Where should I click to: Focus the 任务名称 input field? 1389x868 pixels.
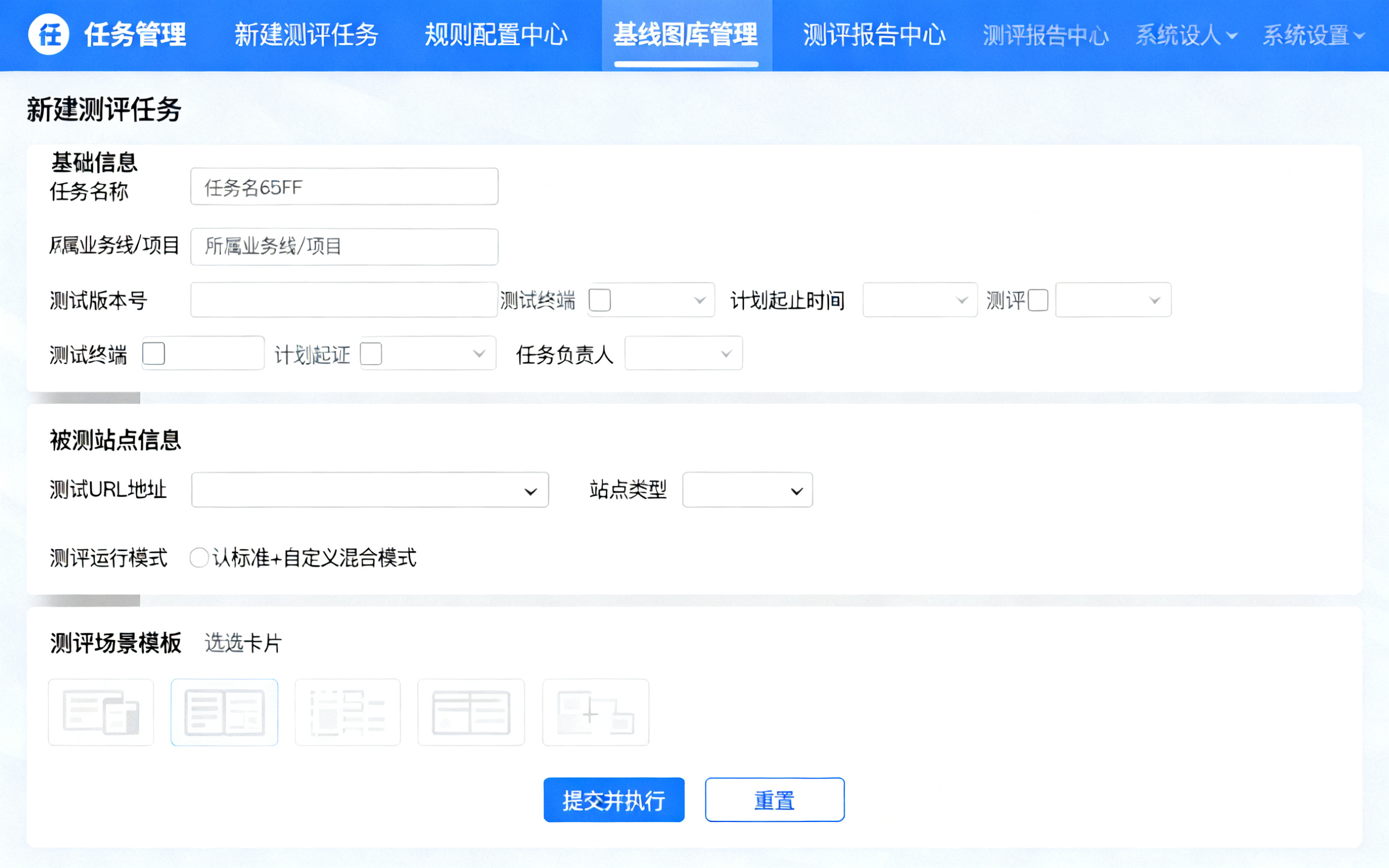pos(344,187)
